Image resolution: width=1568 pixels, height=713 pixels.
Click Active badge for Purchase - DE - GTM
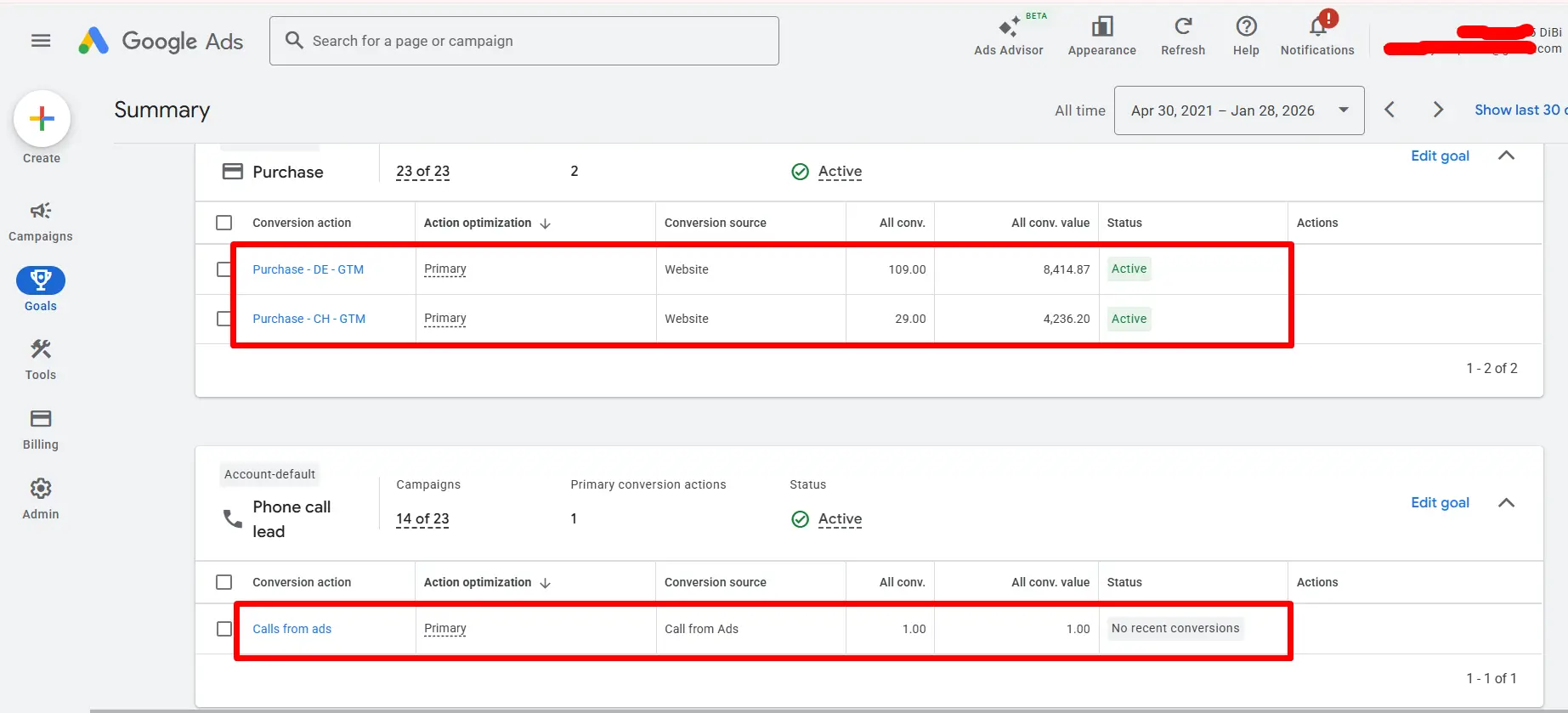click(1129, 269)
